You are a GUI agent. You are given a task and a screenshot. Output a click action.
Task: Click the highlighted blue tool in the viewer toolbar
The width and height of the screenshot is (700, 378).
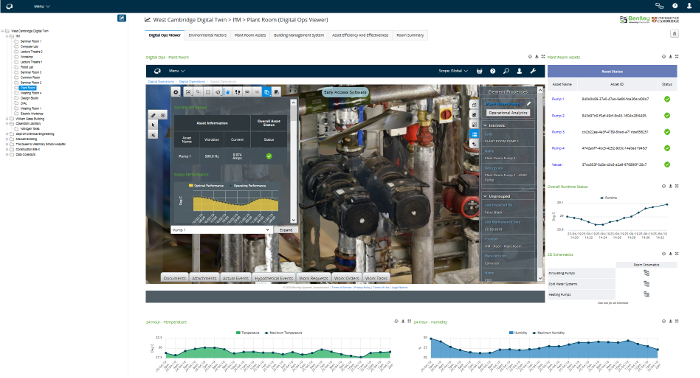267,92
